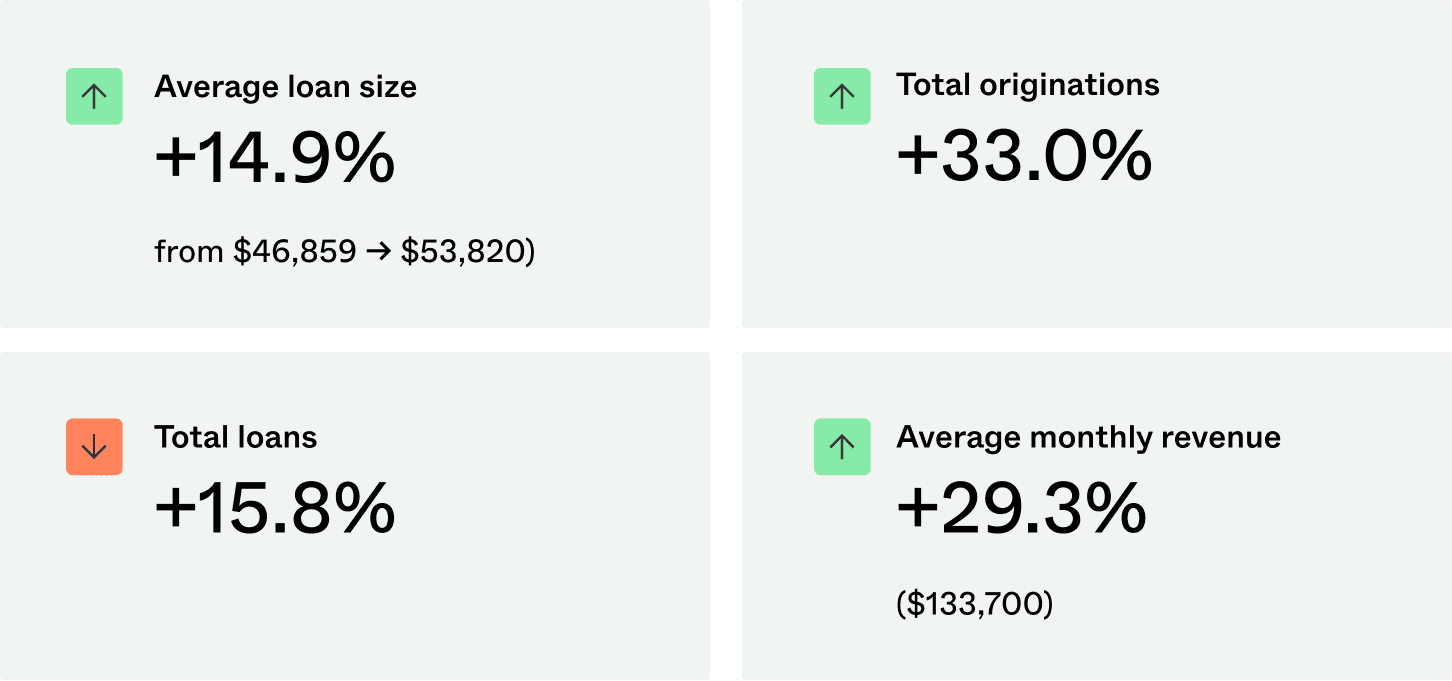Select the "Average loan size" label
This screenshot has height=681, width=1452.
[x=285, y=87]
